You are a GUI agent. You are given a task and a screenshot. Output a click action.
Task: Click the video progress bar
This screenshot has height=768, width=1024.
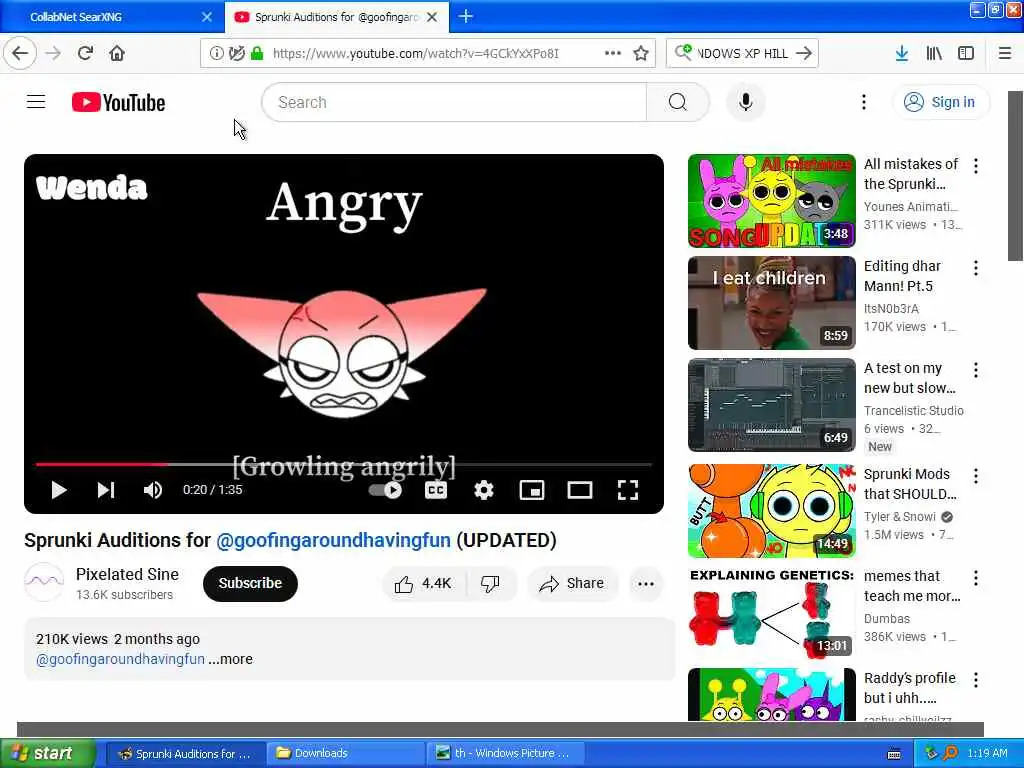(344, 464)
